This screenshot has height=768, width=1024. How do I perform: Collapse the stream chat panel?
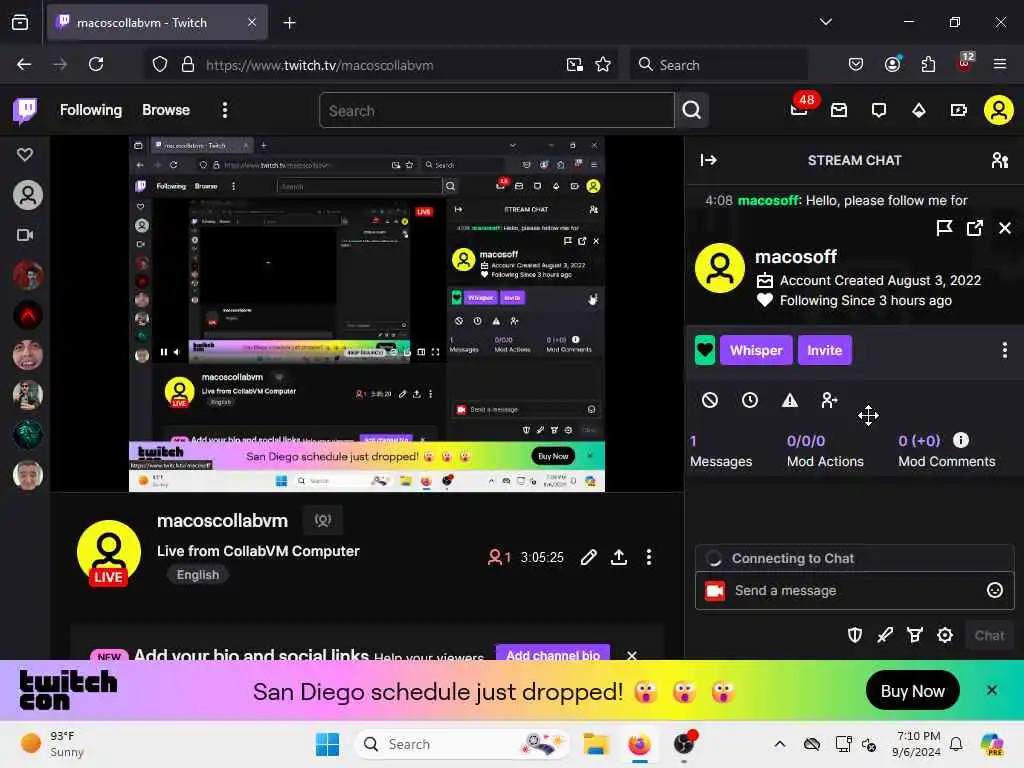(x=709, y=160)
